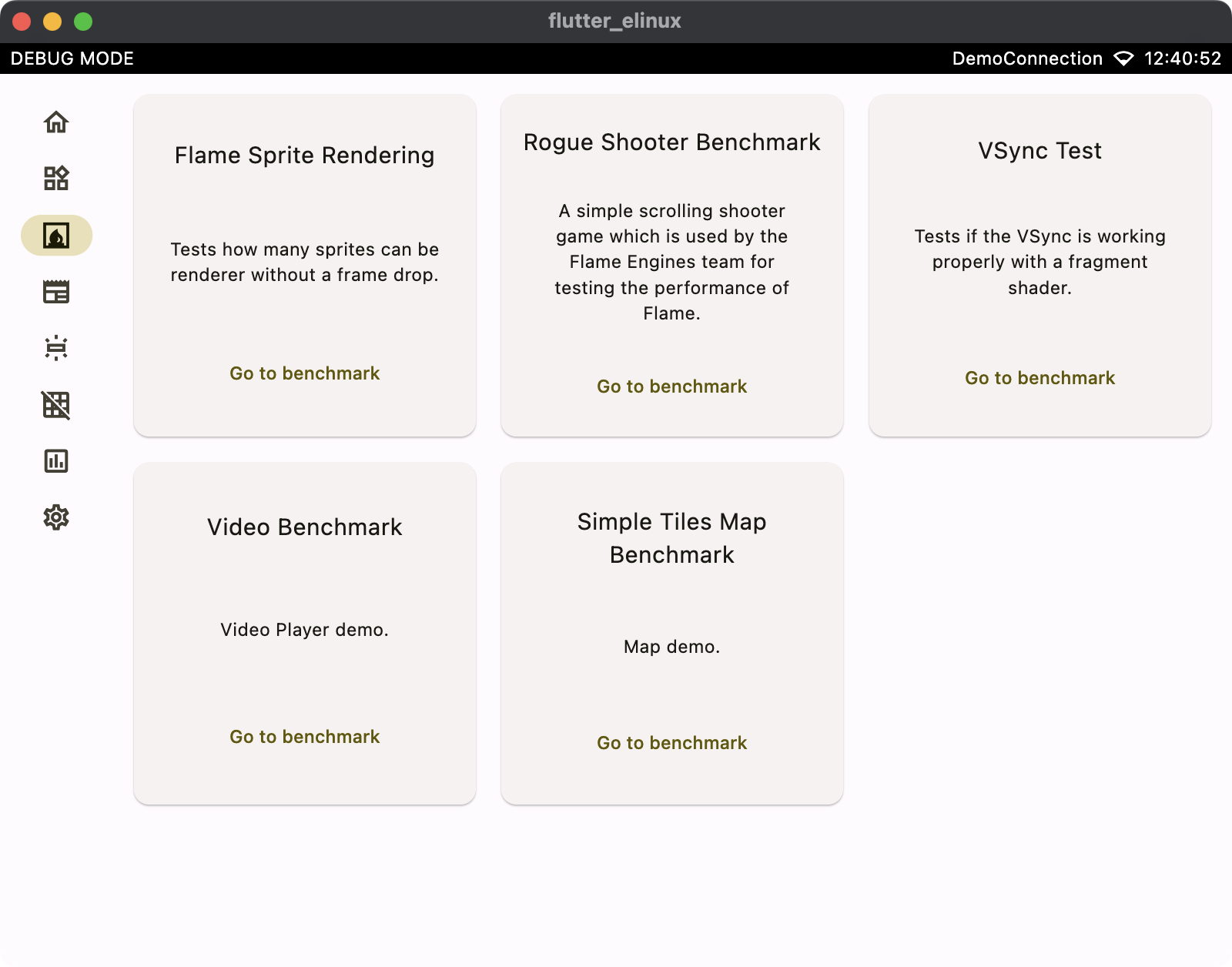The image size is (1232, 967).
Task: Click the Flame Sprite Rendering title
Action: click(305, 156)
